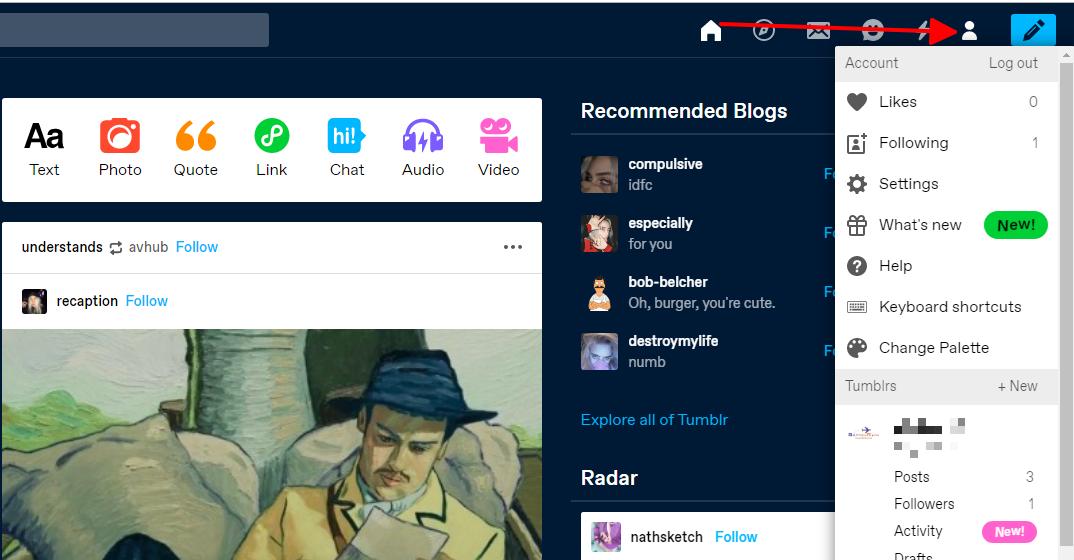Screen dimensions: 1074x560
Task: Open the post's three-dot options menu
Action: pyautogui.click(x=512, y=247)
